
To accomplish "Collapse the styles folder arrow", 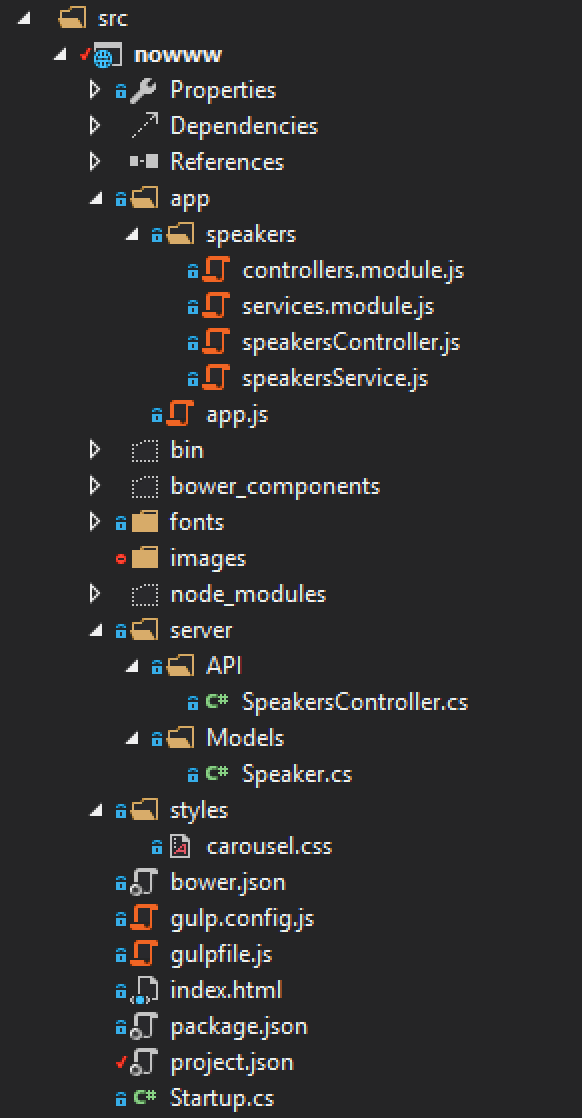I will click(x=96, y=811).
